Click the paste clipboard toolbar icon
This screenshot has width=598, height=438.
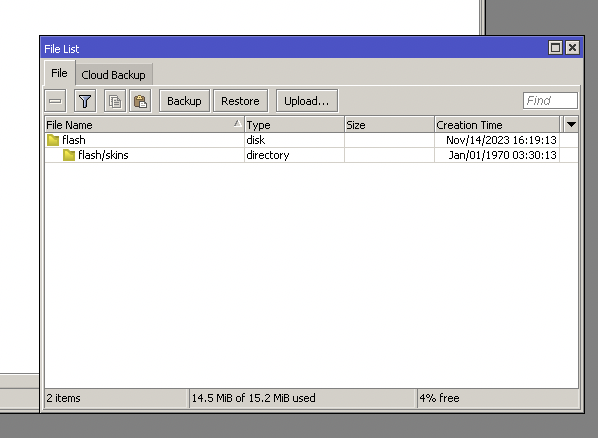click(140, 101)
